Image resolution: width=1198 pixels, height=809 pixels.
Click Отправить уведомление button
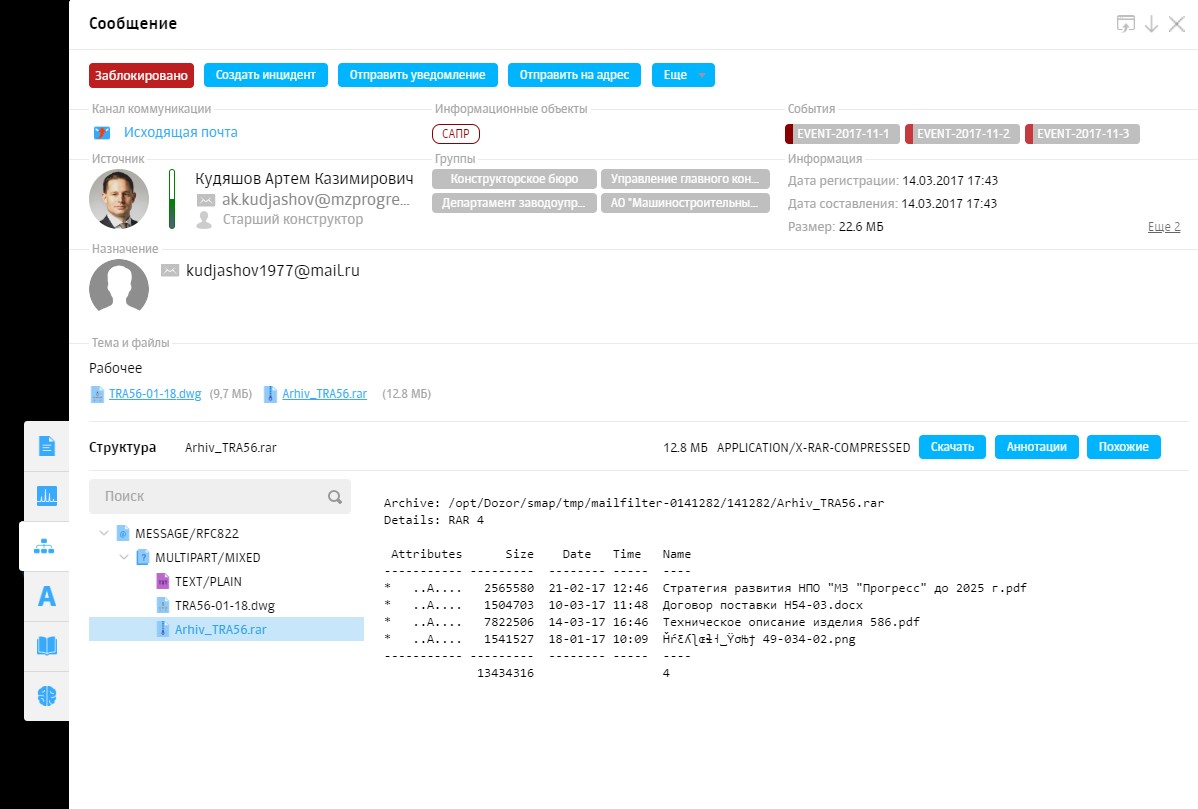pyautogui.click(x=417, y=75)
